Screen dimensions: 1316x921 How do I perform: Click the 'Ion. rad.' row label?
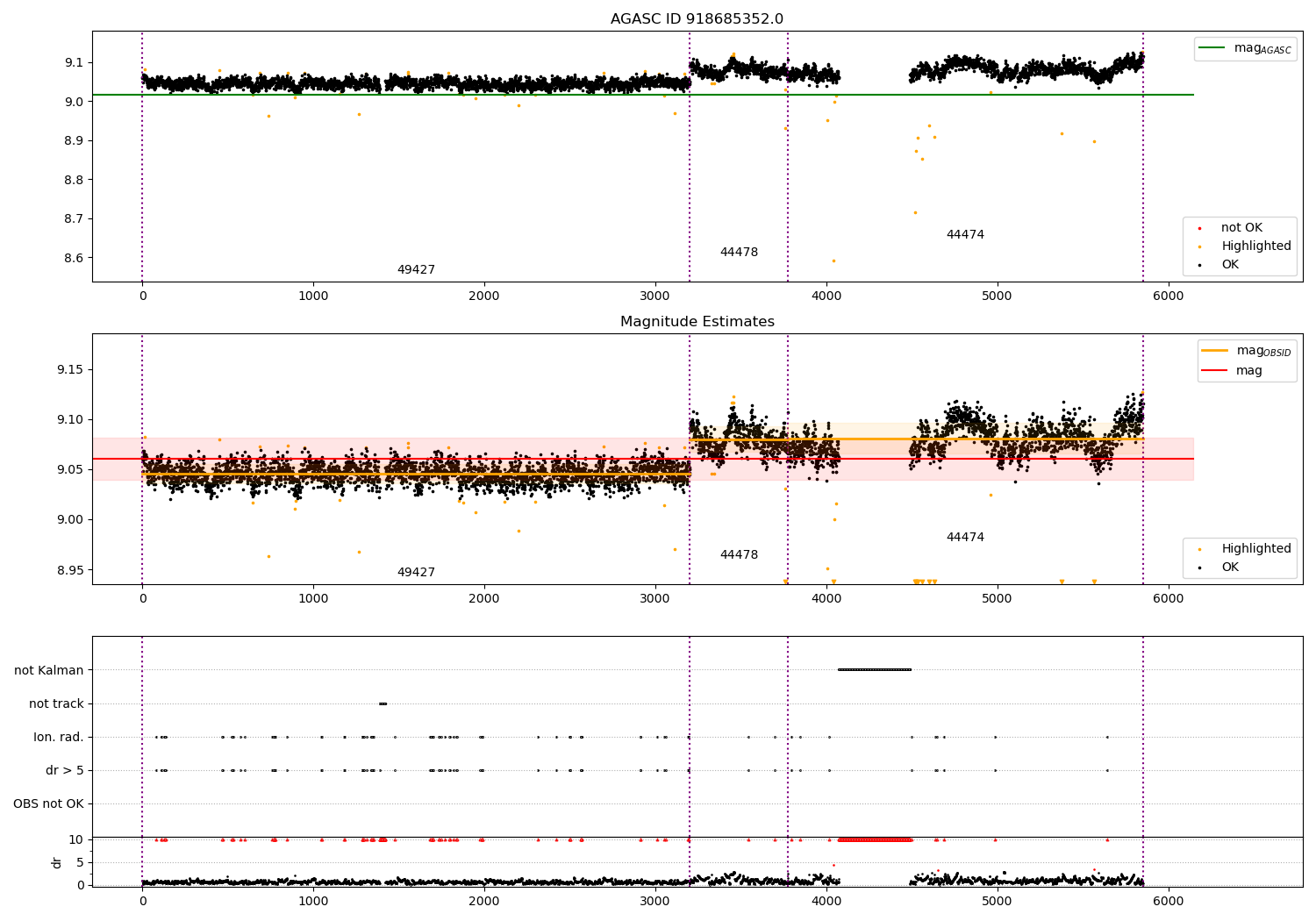click(x=59, y=737)
